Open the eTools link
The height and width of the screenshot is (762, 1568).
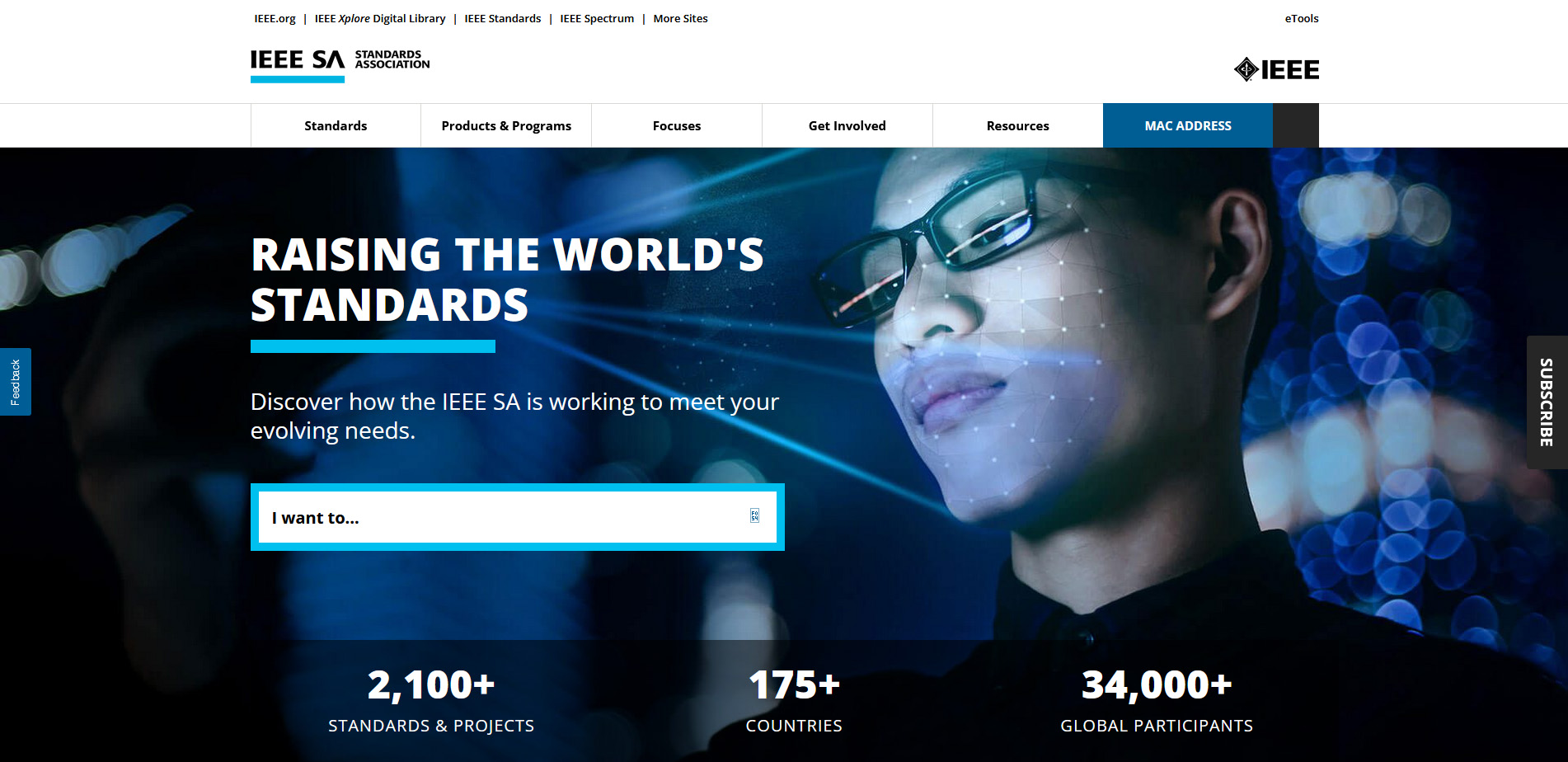[x=1302, y=18]
